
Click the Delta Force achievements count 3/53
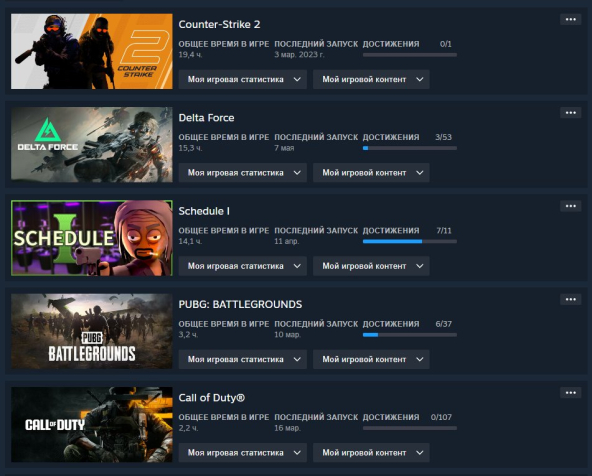click(x=443, y=137)
